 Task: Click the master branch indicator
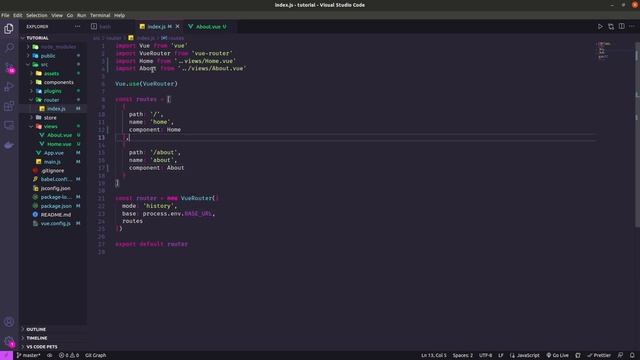click(x=28, y=356)
